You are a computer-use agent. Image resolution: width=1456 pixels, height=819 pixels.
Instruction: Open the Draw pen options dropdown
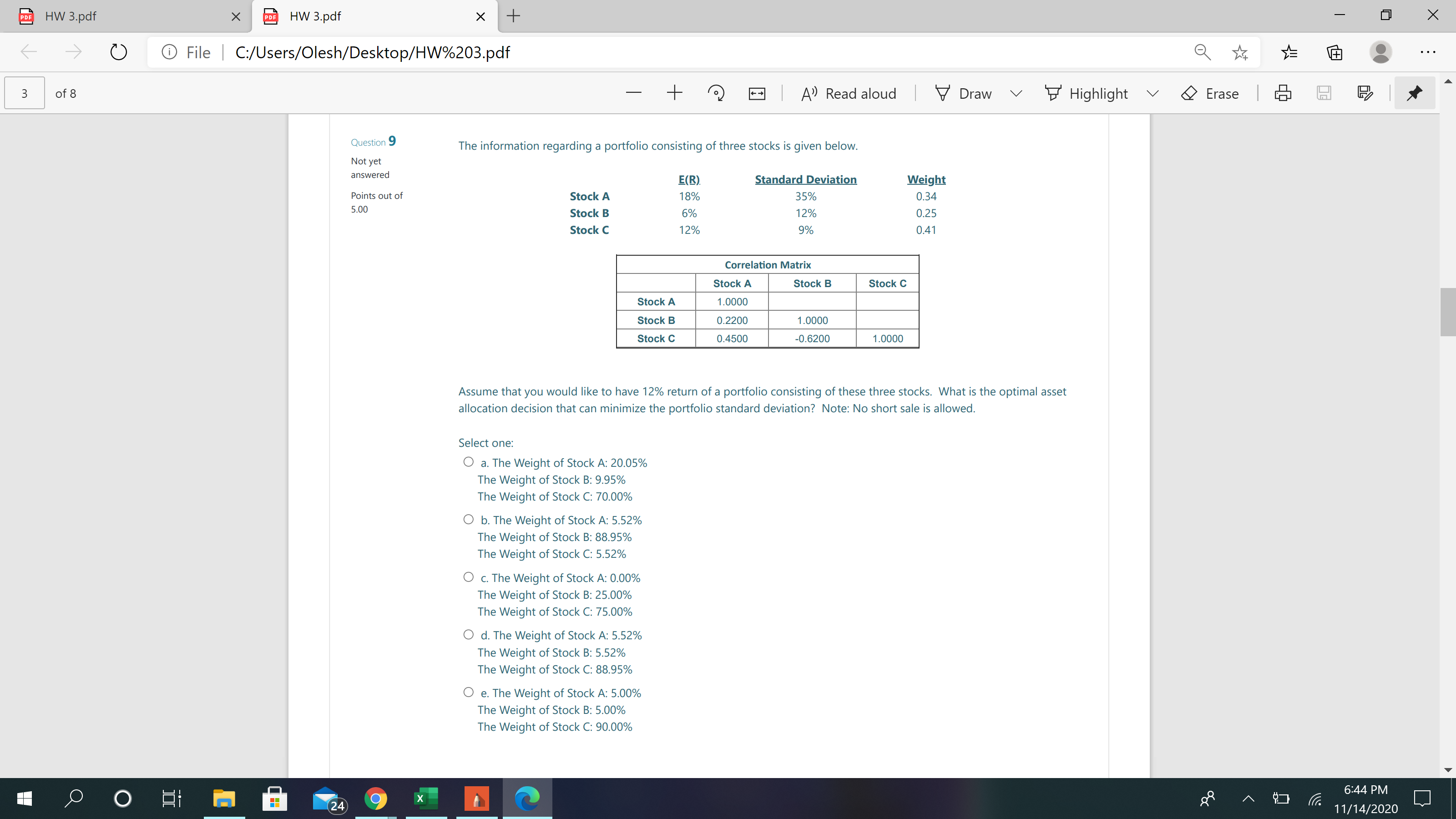[x=1016, y=93]
